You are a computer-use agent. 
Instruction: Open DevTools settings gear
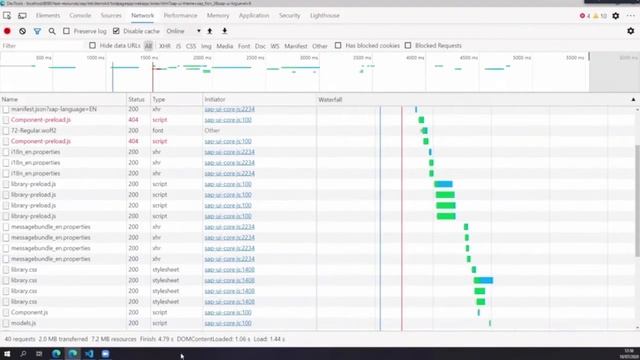[x=616, y=16]
